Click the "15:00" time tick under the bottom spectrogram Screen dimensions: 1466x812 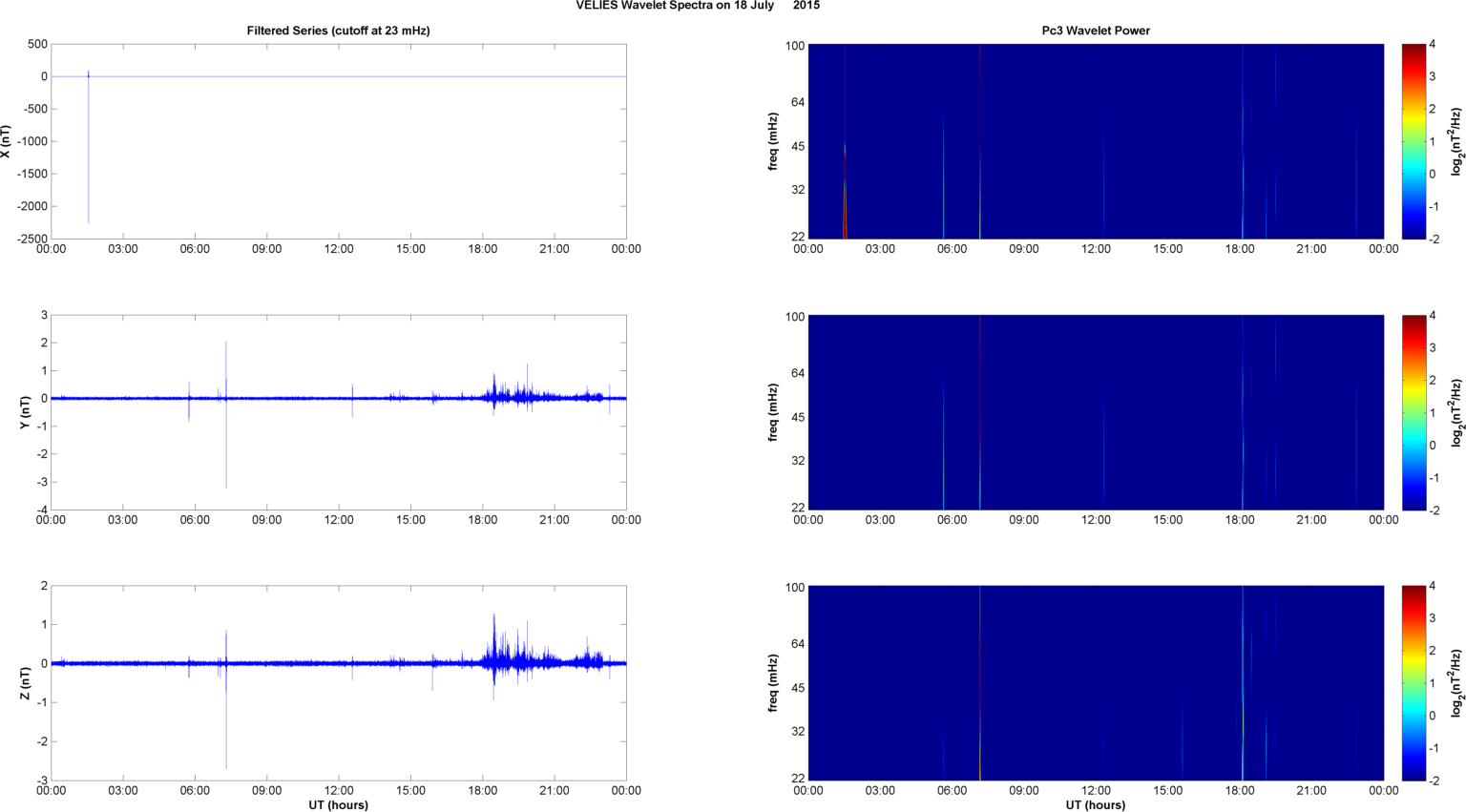click(x=1168, y=790)
